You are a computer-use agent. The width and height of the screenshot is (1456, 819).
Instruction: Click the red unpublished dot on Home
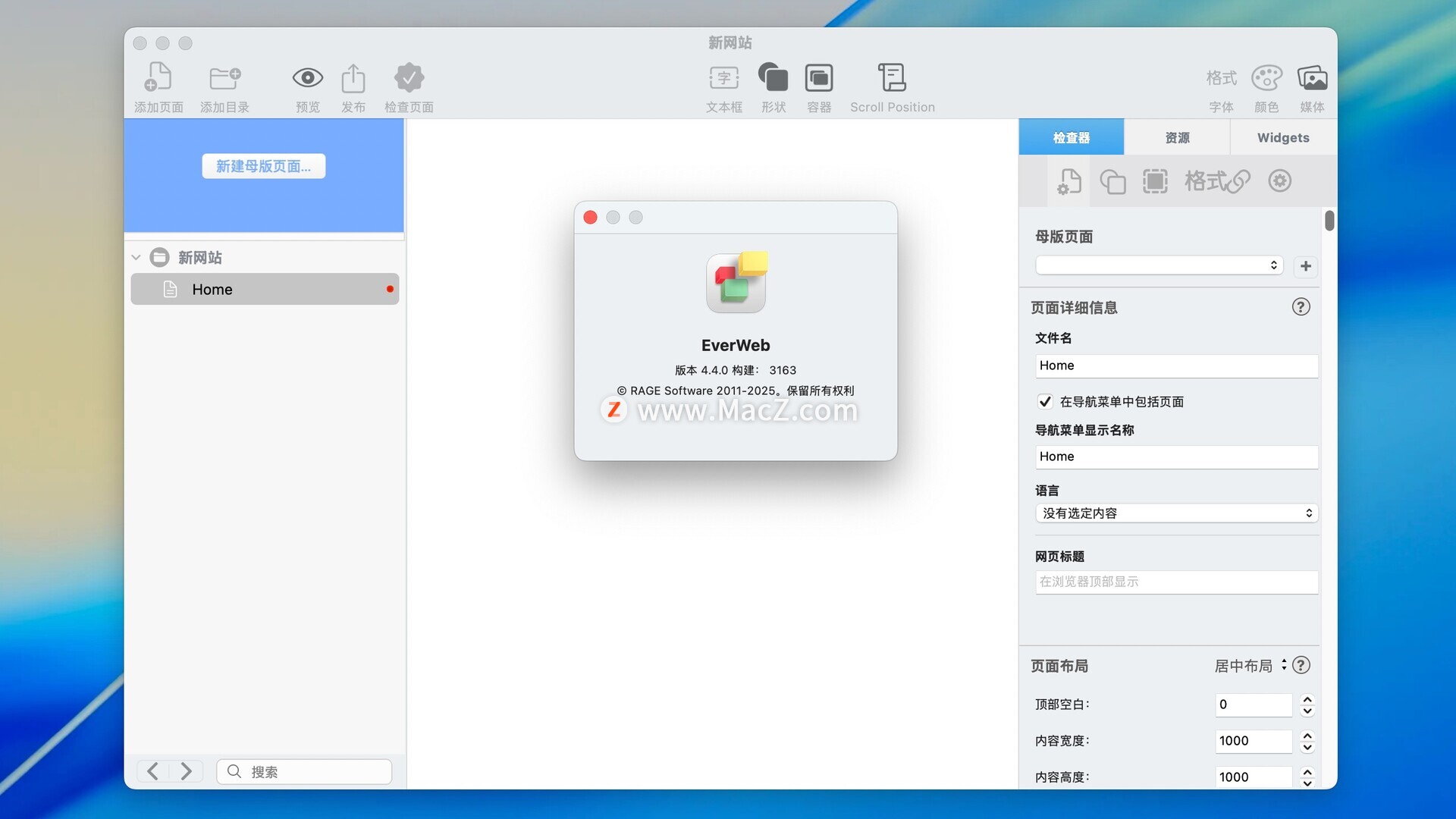[390, 289]
